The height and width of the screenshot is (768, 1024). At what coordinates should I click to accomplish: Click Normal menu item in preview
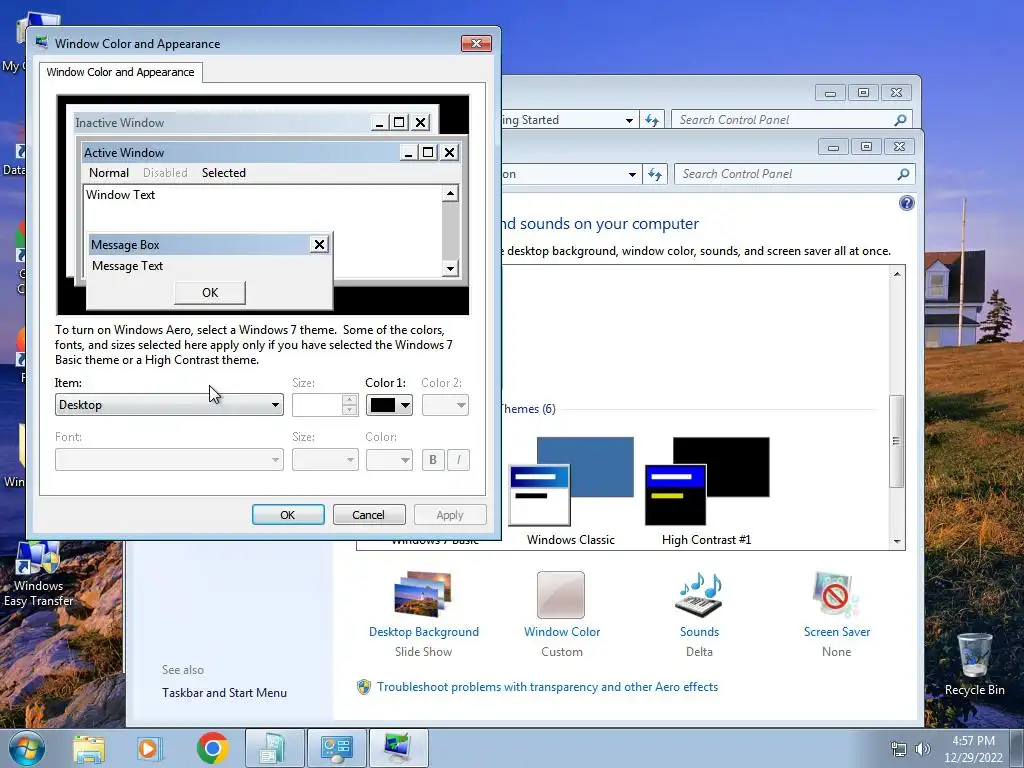[x=108, y=172]
